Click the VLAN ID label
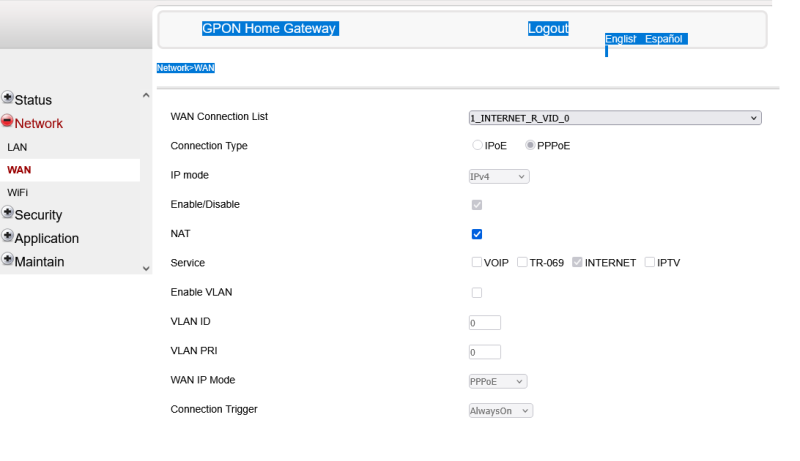 [x=190, y=322]
